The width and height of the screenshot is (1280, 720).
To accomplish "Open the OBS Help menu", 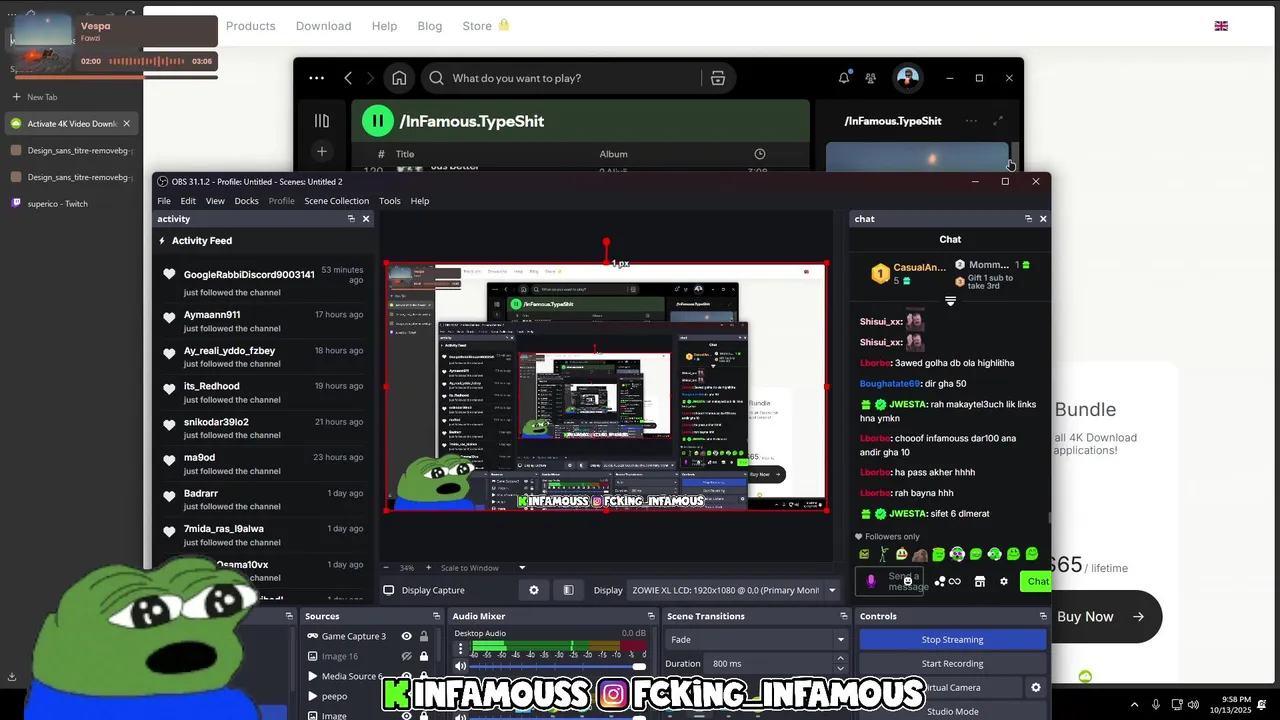I will pos(420,201).
